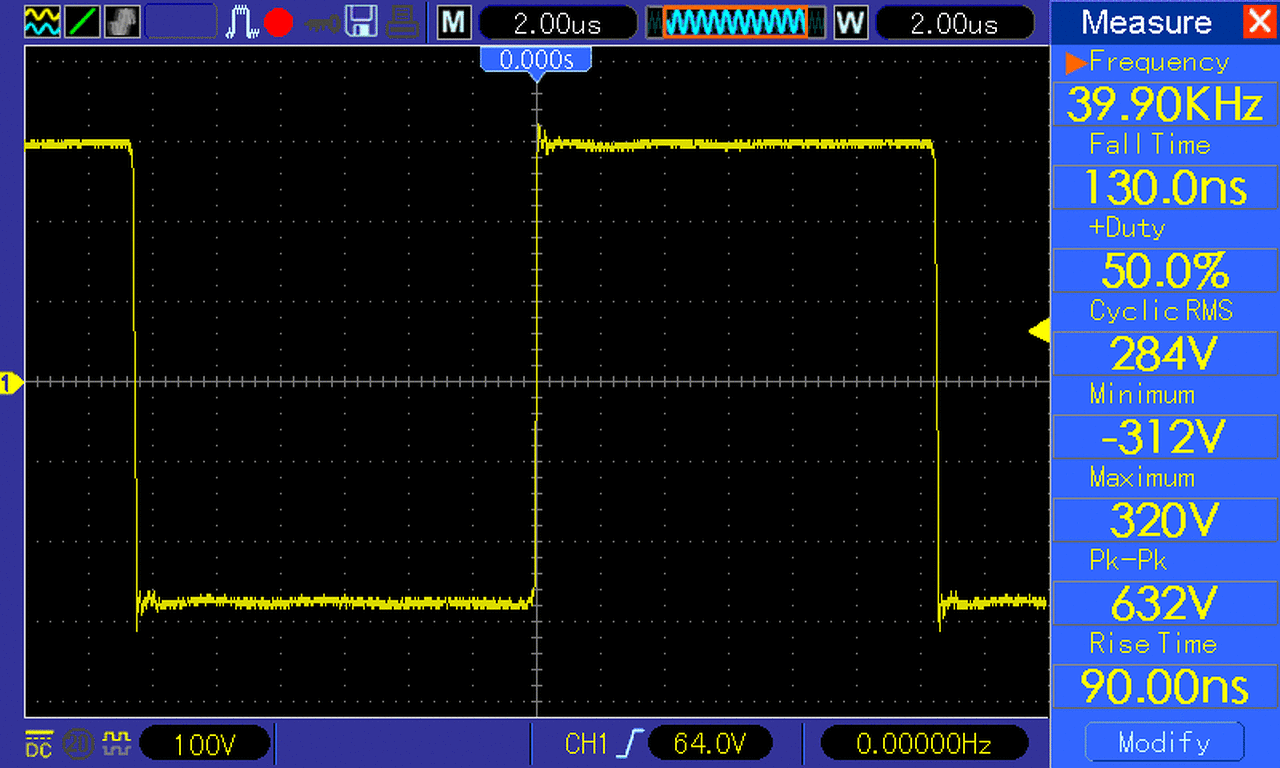Click the M main timebase icon

coord(454,22)
